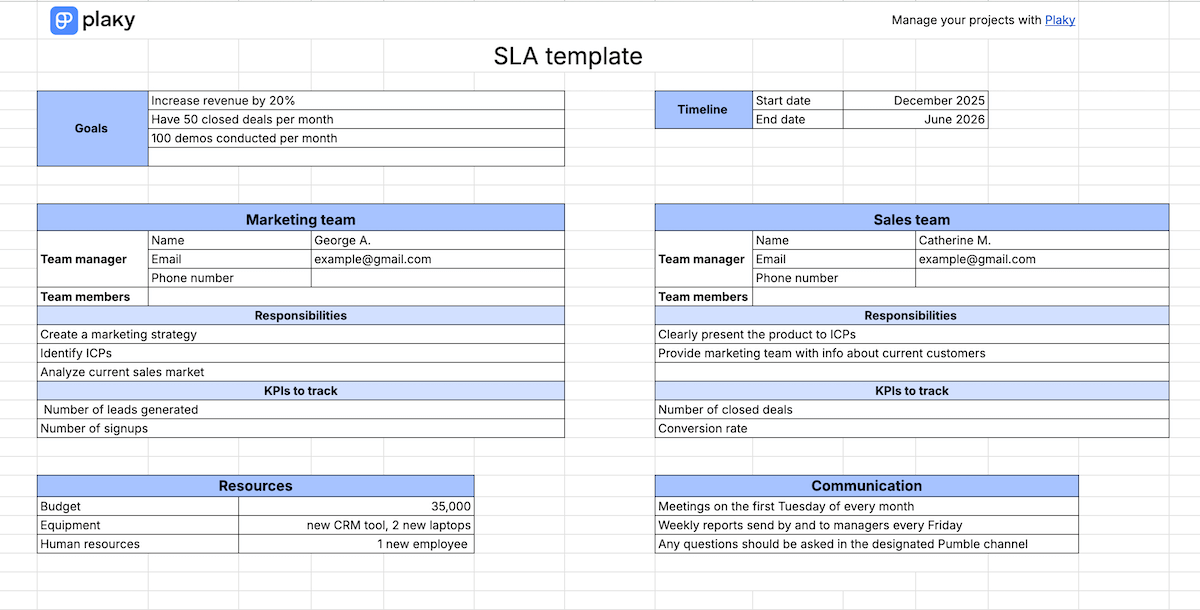
Task: Click the Plaky logo icon
Action: click(64, 19)
